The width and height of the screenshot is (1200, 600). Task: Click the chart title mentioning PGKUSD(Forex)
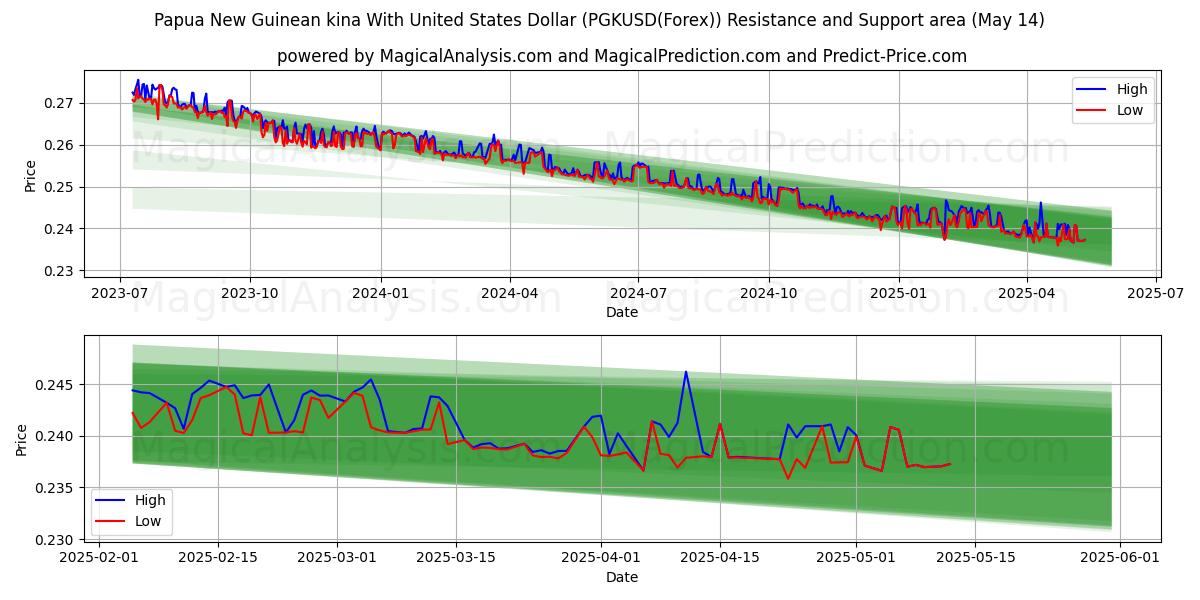(x=600, y=20)
